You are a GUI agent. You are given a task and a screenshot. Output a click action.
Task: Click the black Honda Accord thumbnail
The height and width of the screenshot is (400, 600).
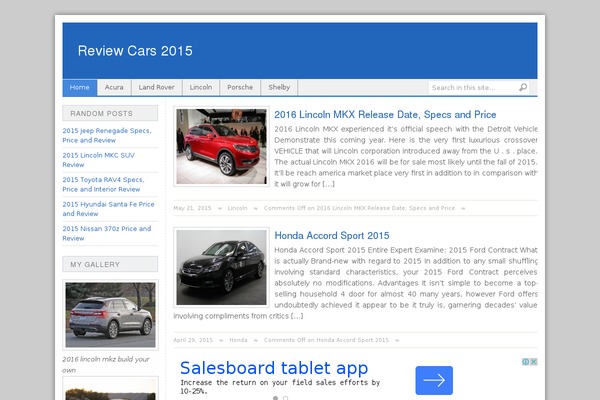[x=221, y=267]
